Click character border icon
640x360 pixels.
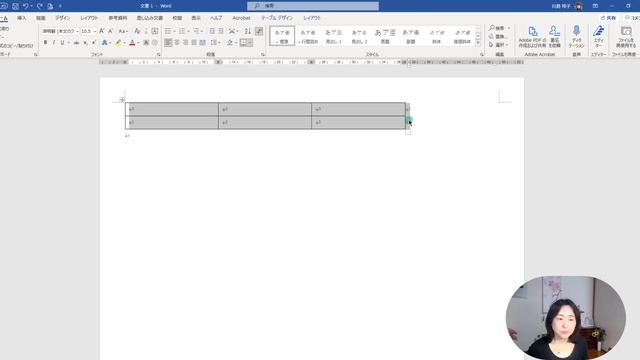coord(155,31)
